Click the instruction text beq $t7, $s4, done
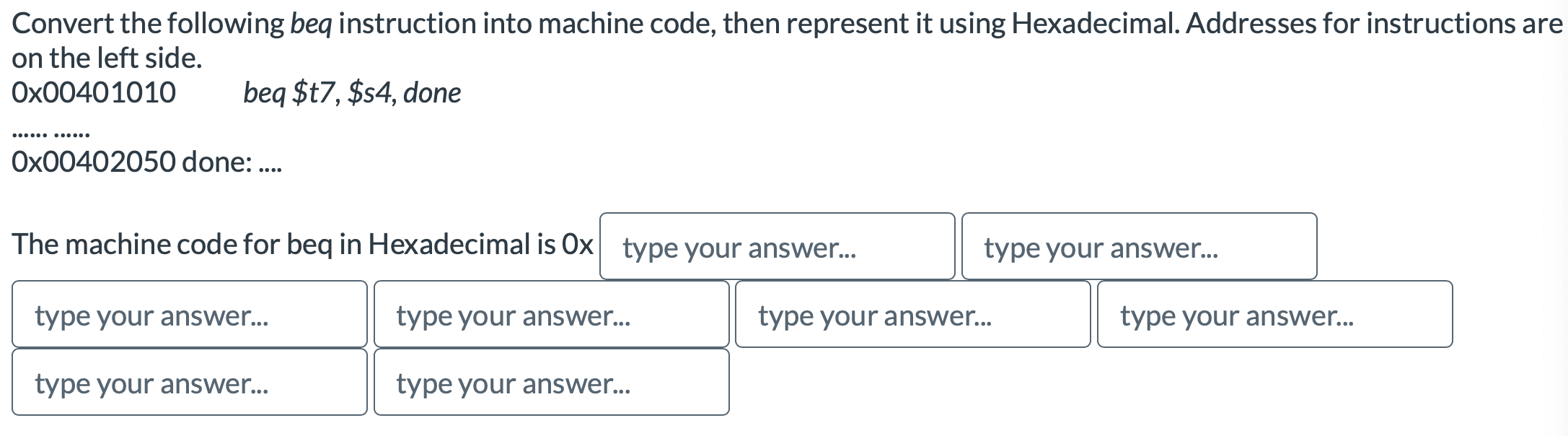This screenshot has height=436, width=1568. [351, 93]
